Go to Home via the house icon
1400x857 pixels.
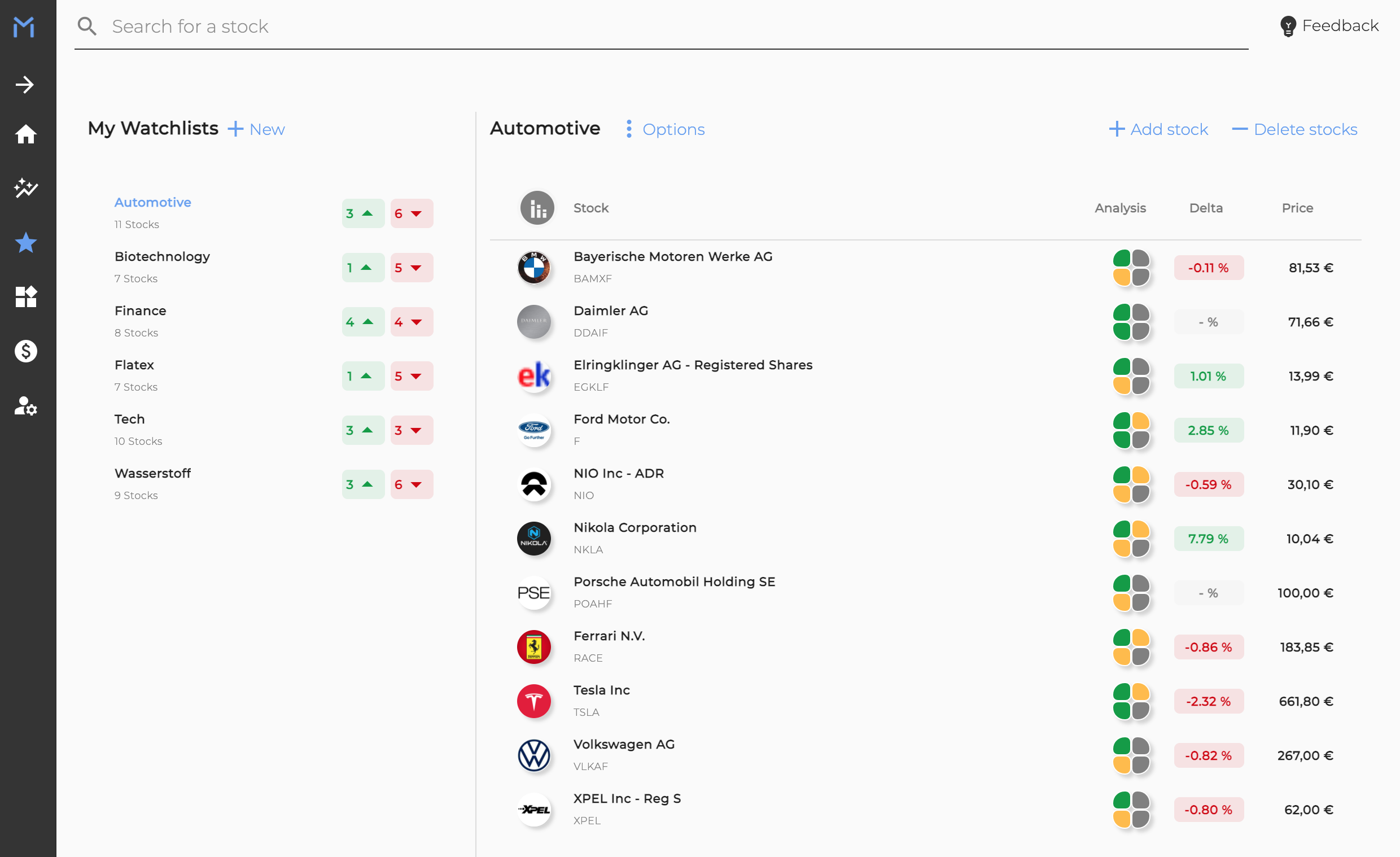coord(25,134)
